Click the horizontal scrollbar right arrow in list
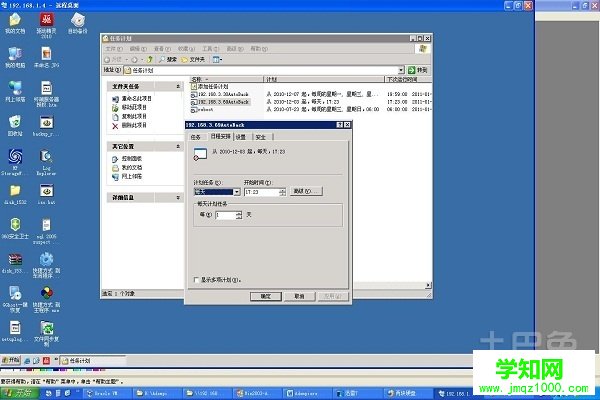 [x=428, y=285]
